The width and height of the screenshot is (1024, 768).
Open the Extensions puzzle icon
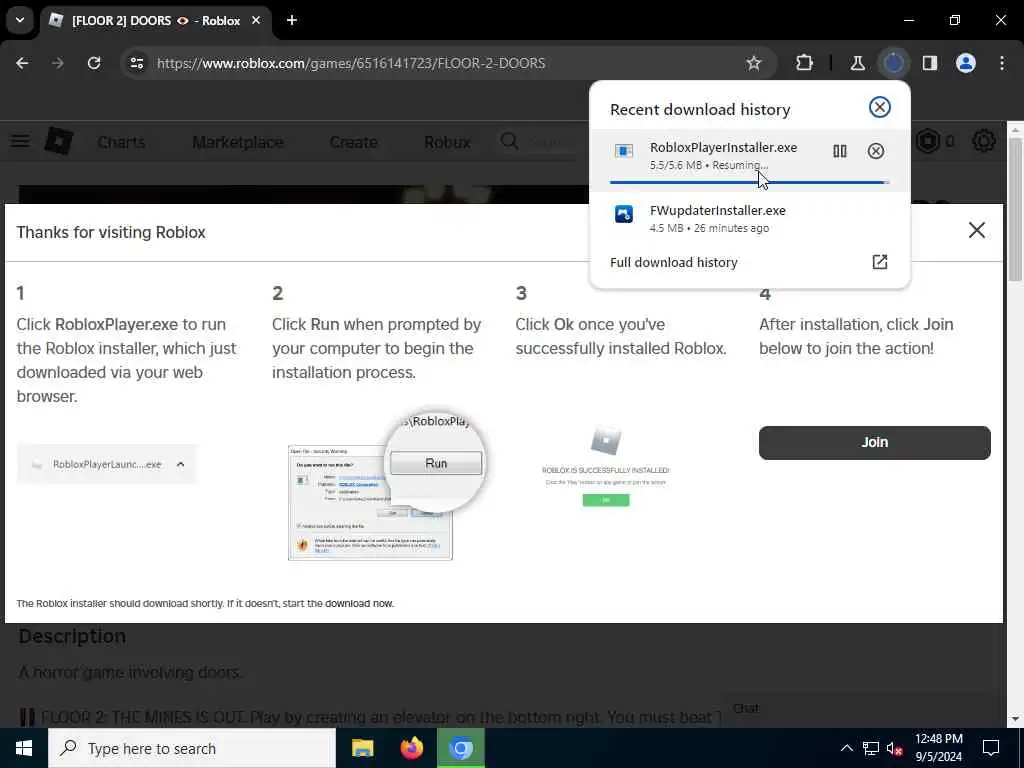coord(805,63)
